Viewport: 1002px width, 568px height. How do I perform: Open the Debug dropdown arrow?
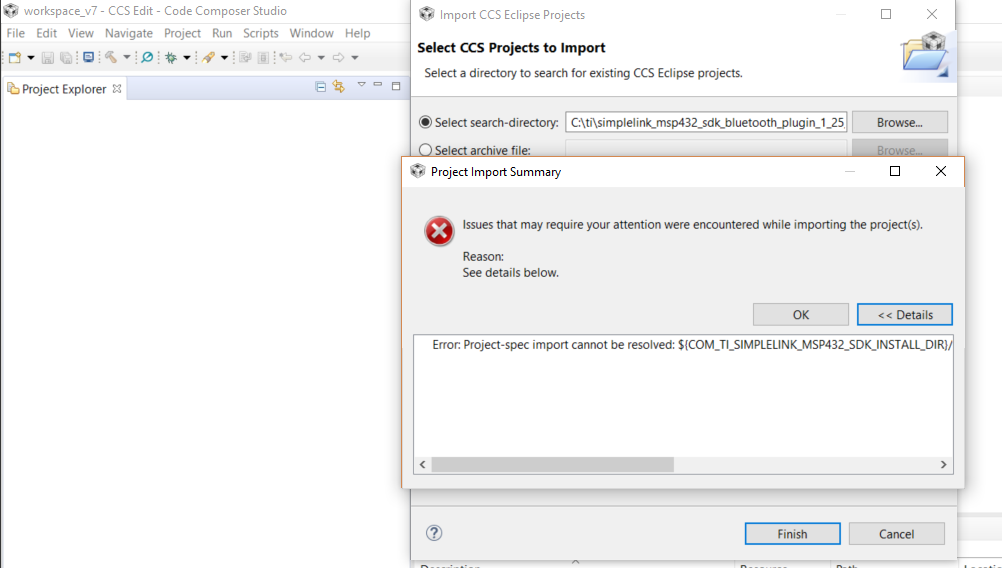[186, 58]
